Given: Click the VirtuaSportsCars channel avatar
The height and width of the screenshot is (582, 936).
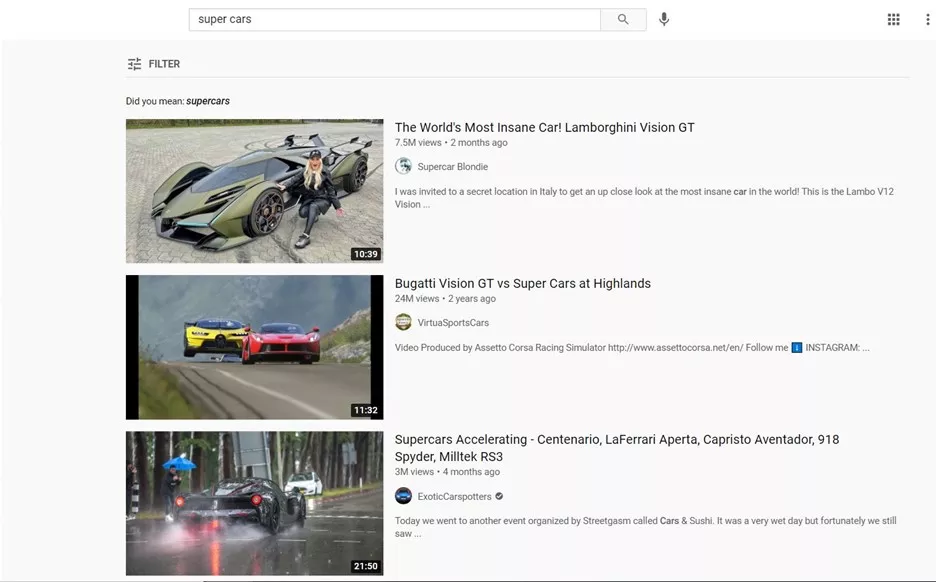Looking at the screenshot, I should point(404,322).
